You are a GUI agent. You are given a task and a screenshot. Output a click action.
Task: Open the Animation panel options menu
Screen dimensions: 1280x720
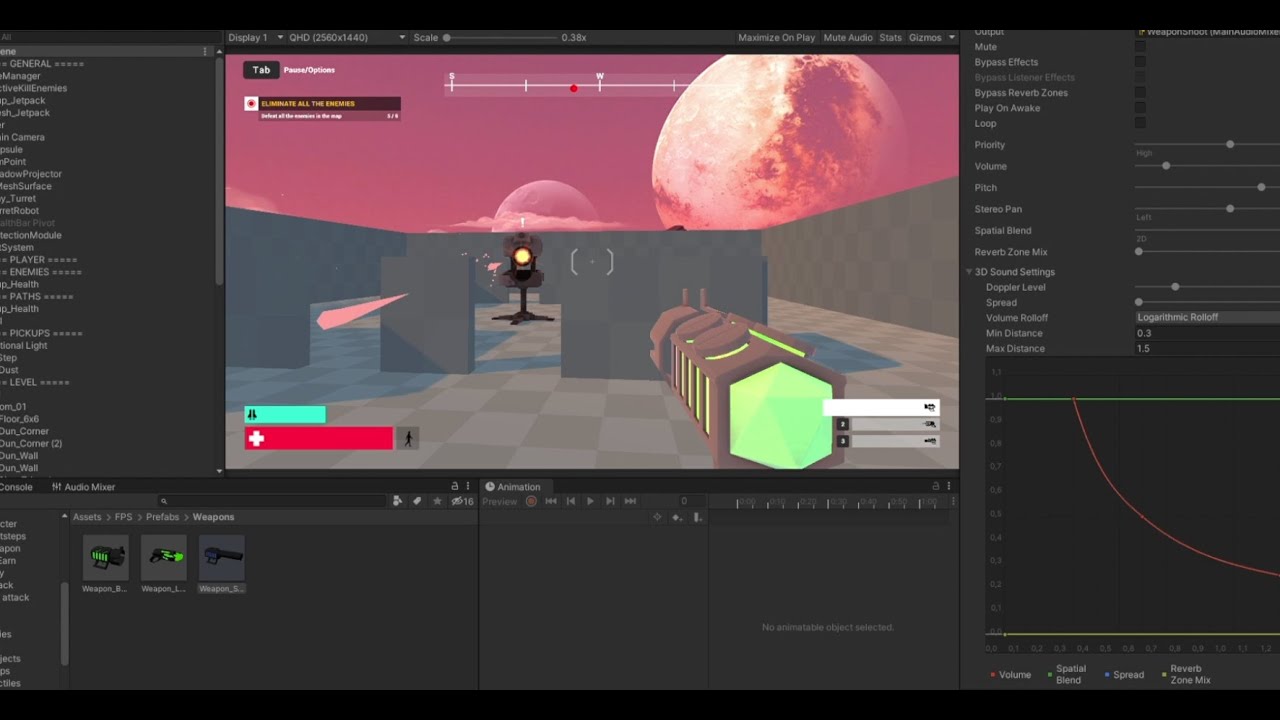click(949, 486)
